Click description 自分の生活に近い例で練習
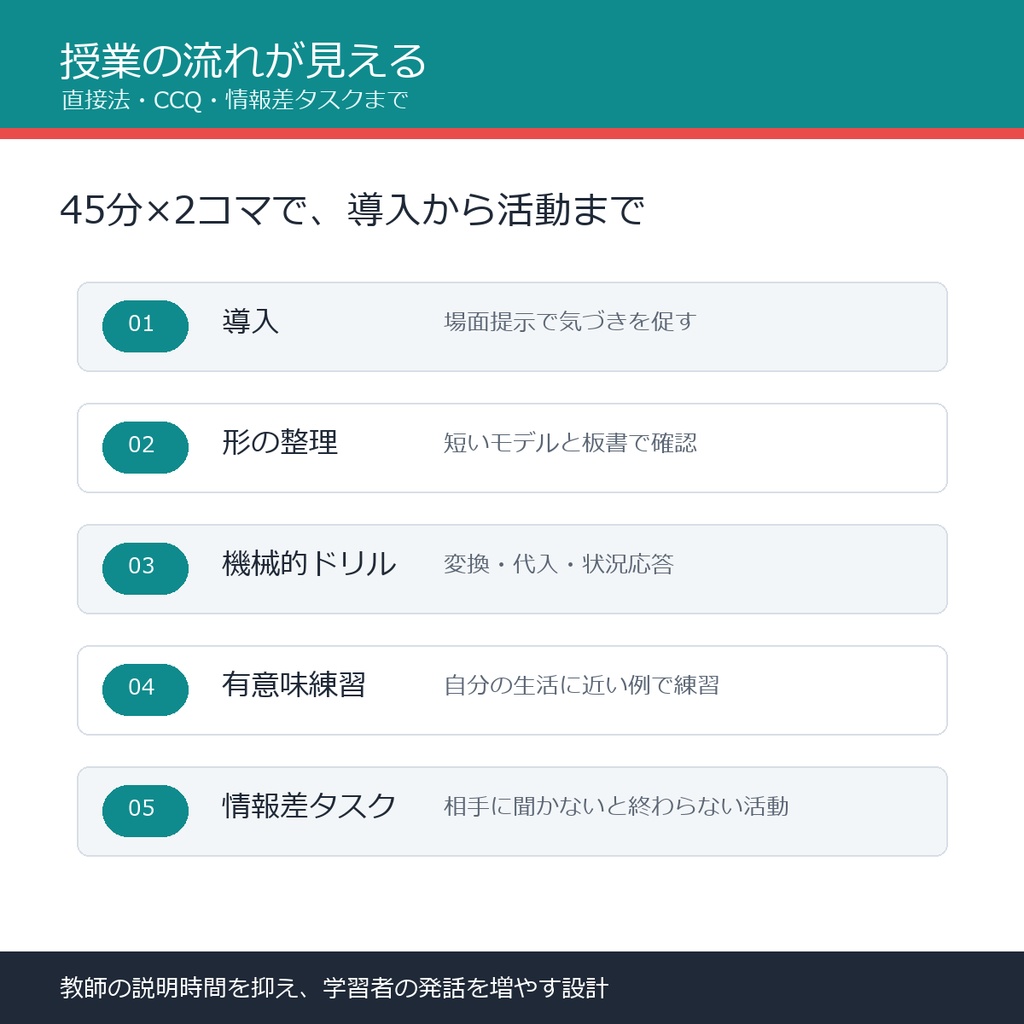Screen dimensions: 1024x1024 click(x=582, y=685)
